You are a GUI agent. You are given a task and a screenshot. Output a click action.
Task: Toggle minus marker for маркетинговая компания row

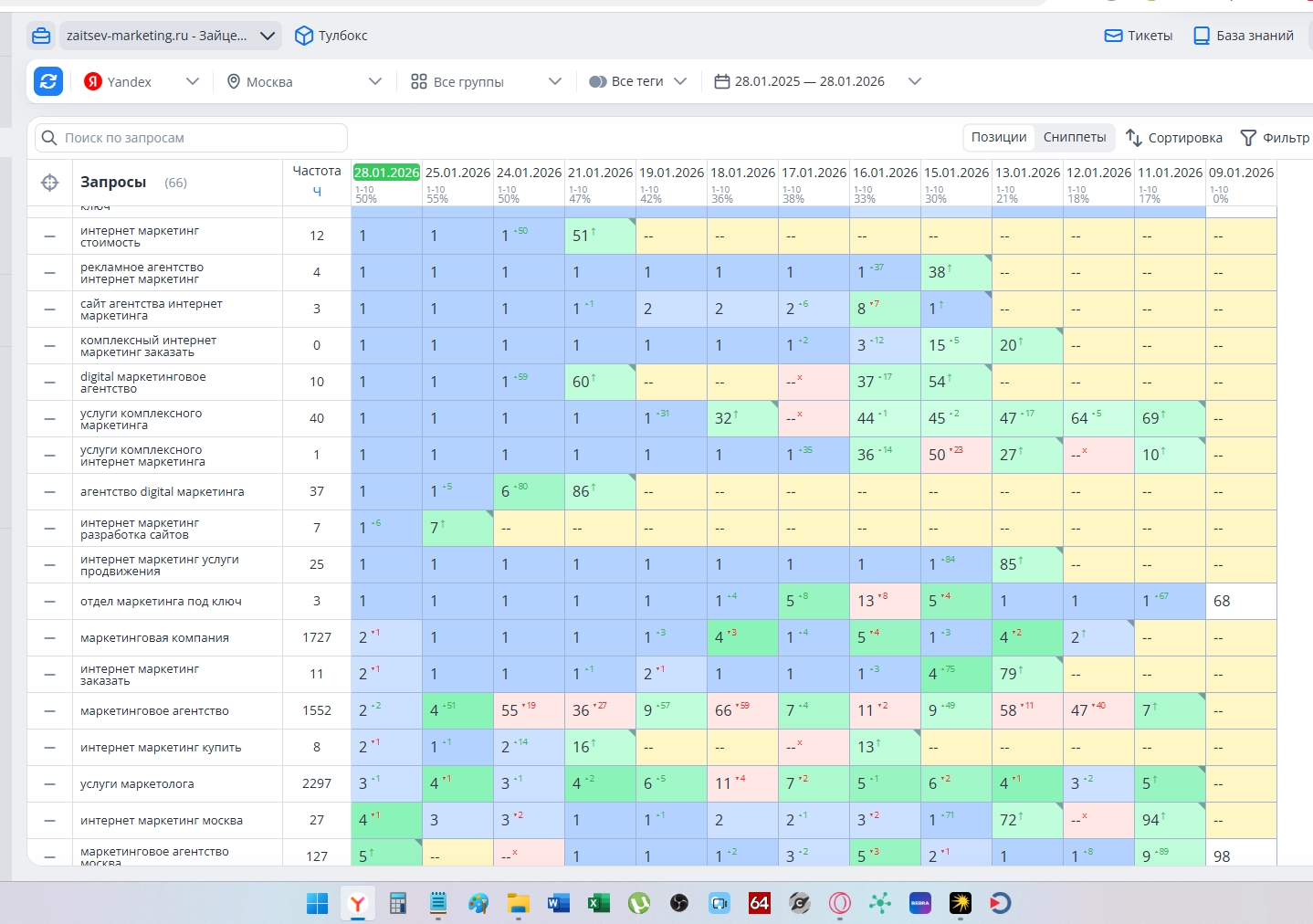pyautogui.click(x=50, y=638)
